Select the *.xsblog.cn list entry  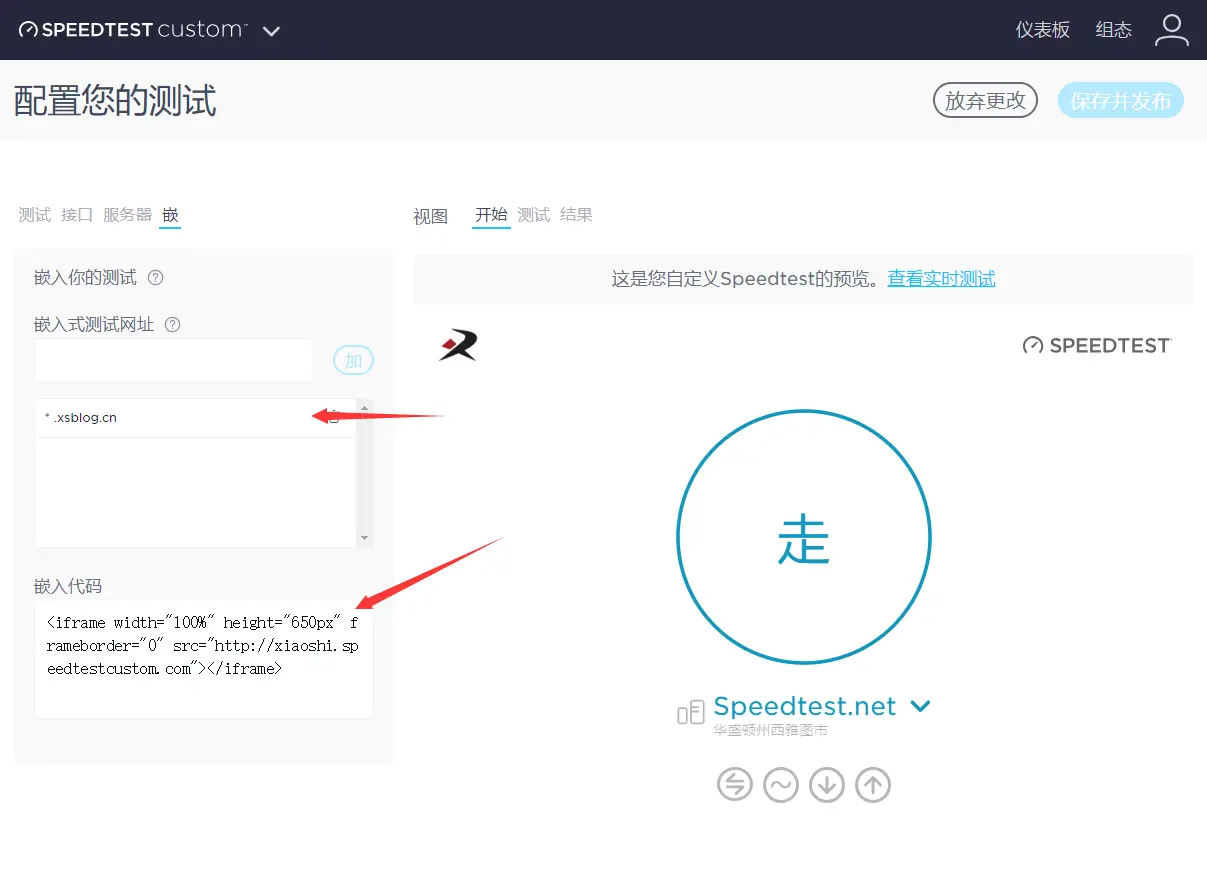(195, 418)
